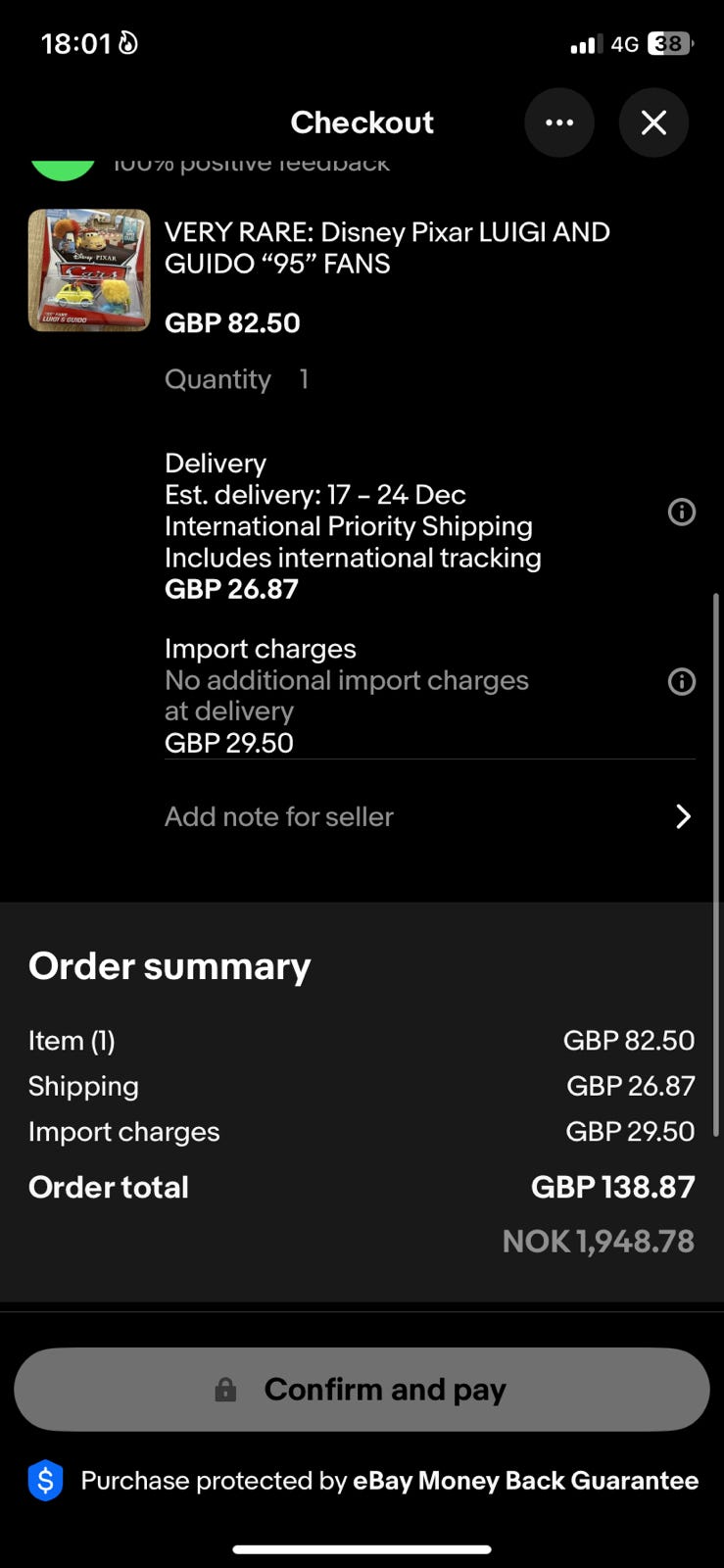Tap the blue Money Back Guarantee shield

[x=46, y=1480]
